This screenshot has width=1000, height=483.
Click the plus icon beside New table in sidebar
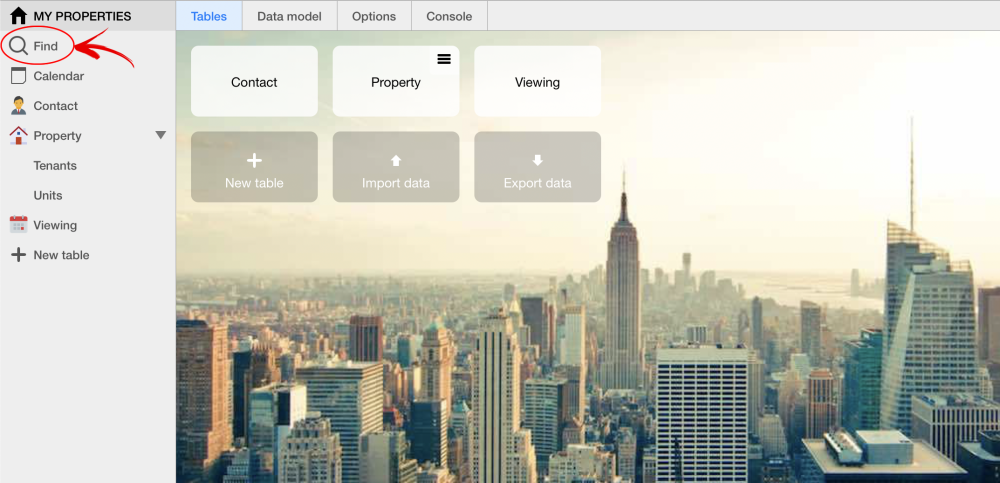point(18,255)
